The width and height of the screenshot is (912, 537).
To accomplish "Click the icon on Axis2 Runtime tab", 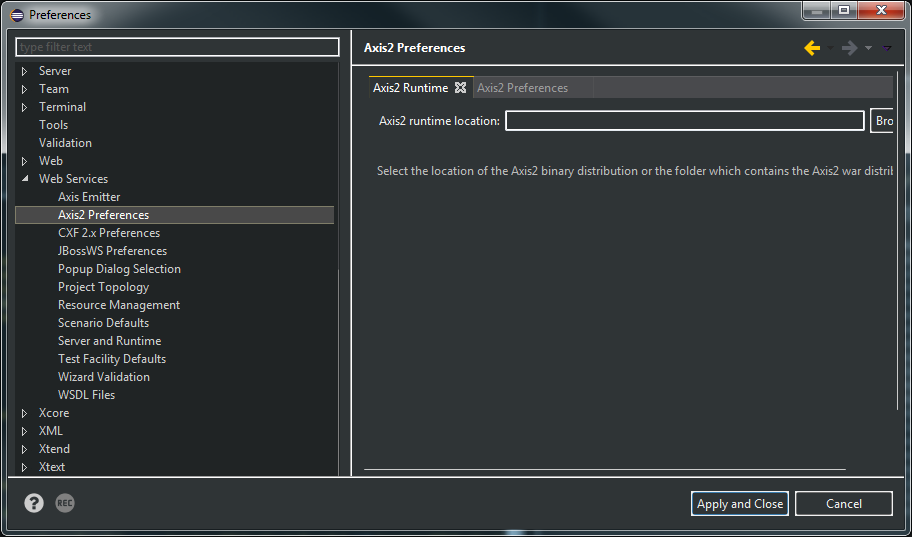I will click(x=460, y=88).
